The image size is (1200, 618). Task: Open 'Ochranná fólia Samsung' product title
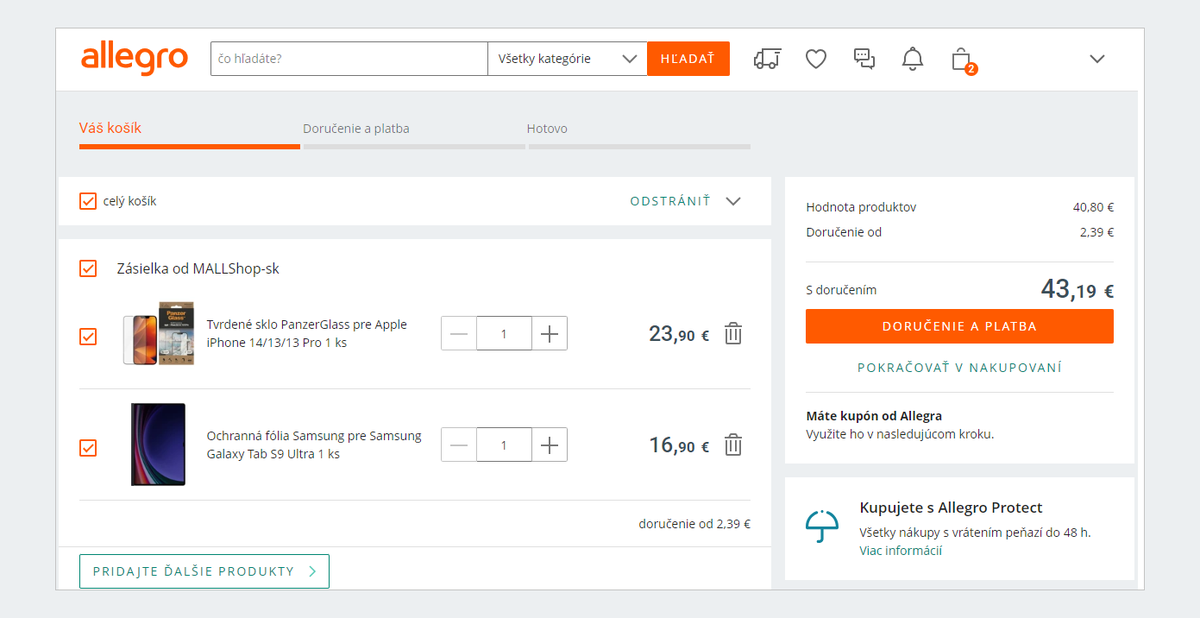[x=314, y=445]
